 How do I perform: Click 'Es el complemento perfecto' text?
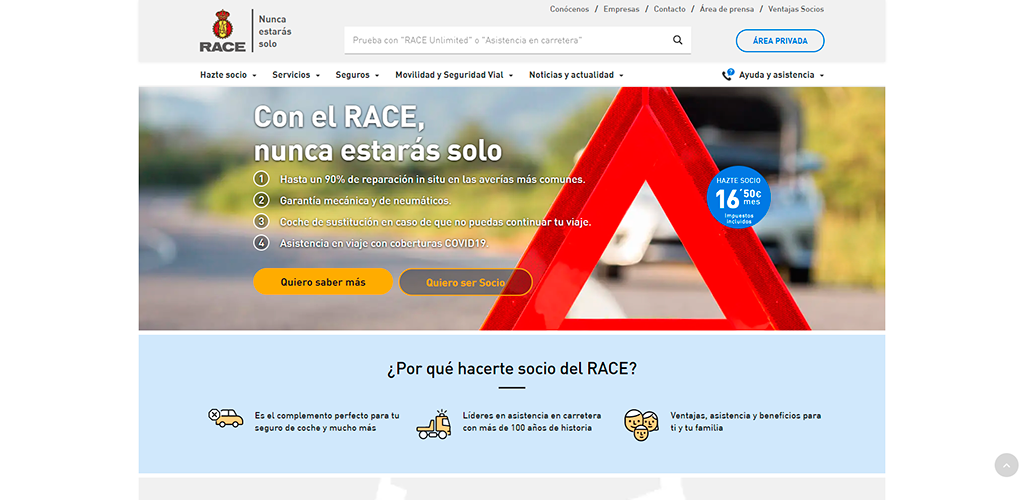click(x=327, y=422)
